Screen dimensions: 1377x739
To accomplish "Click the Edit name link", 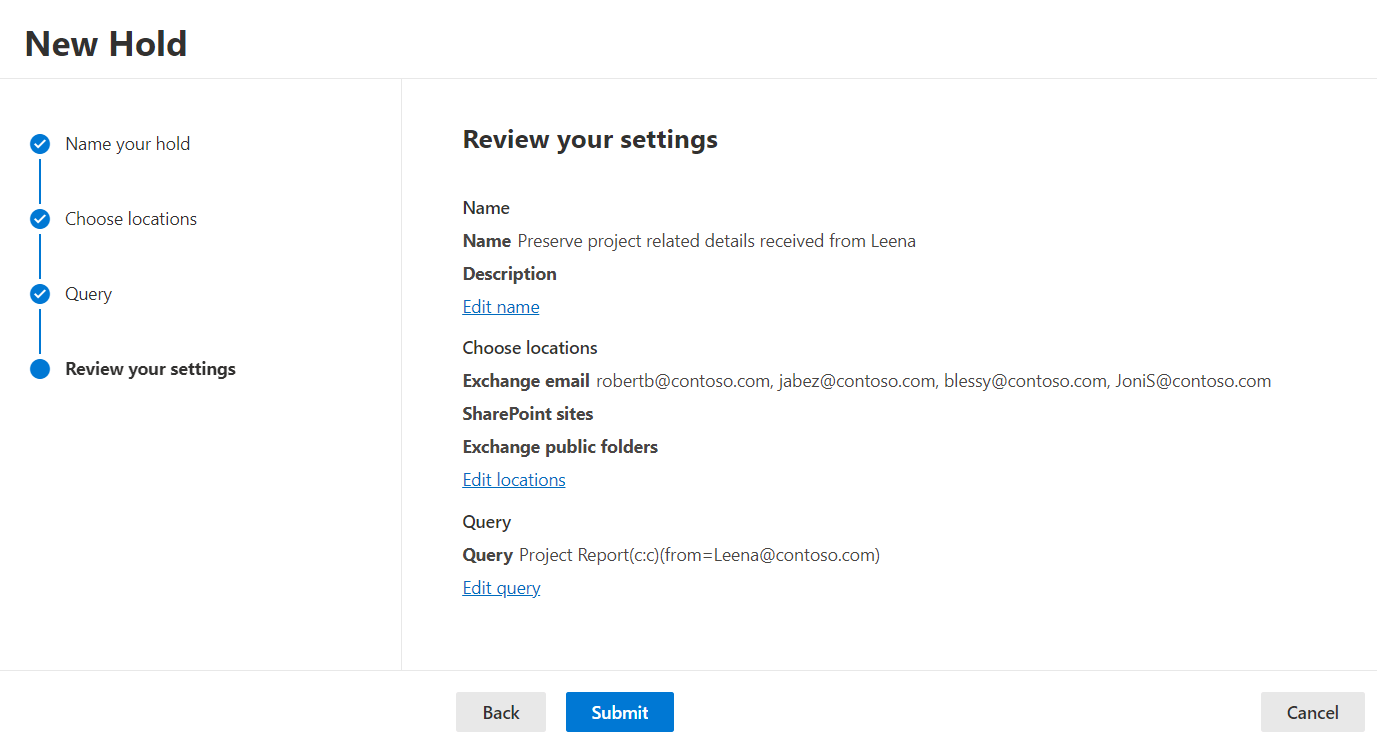I will (x=500, y=306).
